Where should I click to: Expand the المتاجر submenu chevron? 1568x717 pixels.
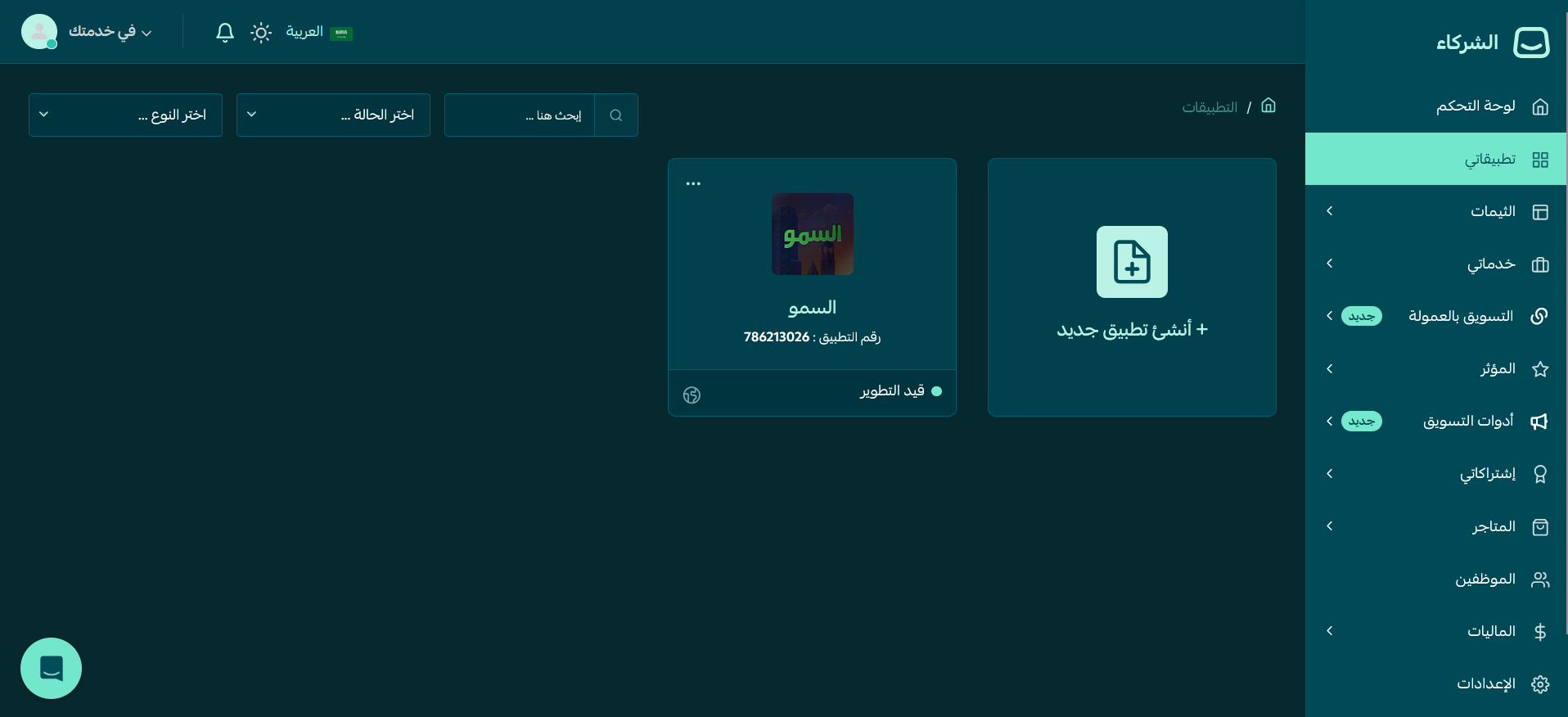[x=1330, y=526]
